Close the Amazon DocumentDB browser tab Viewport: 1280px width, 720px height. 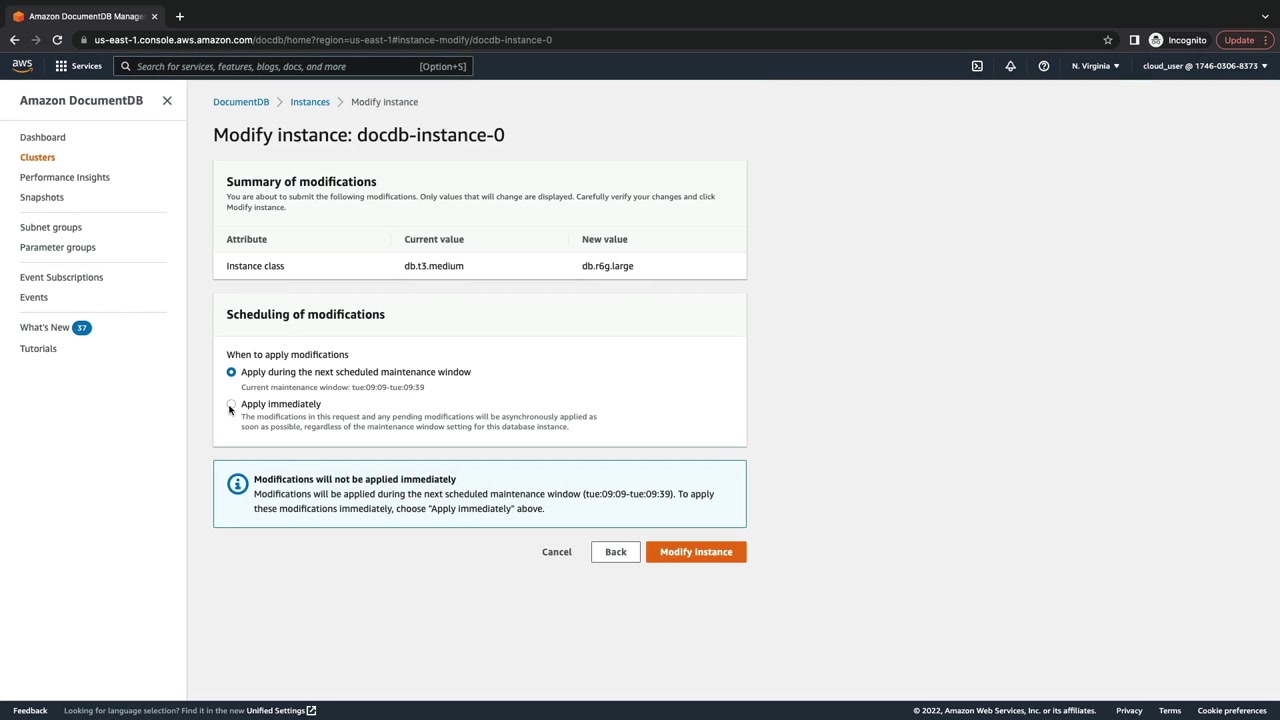[x=154, y=16]
